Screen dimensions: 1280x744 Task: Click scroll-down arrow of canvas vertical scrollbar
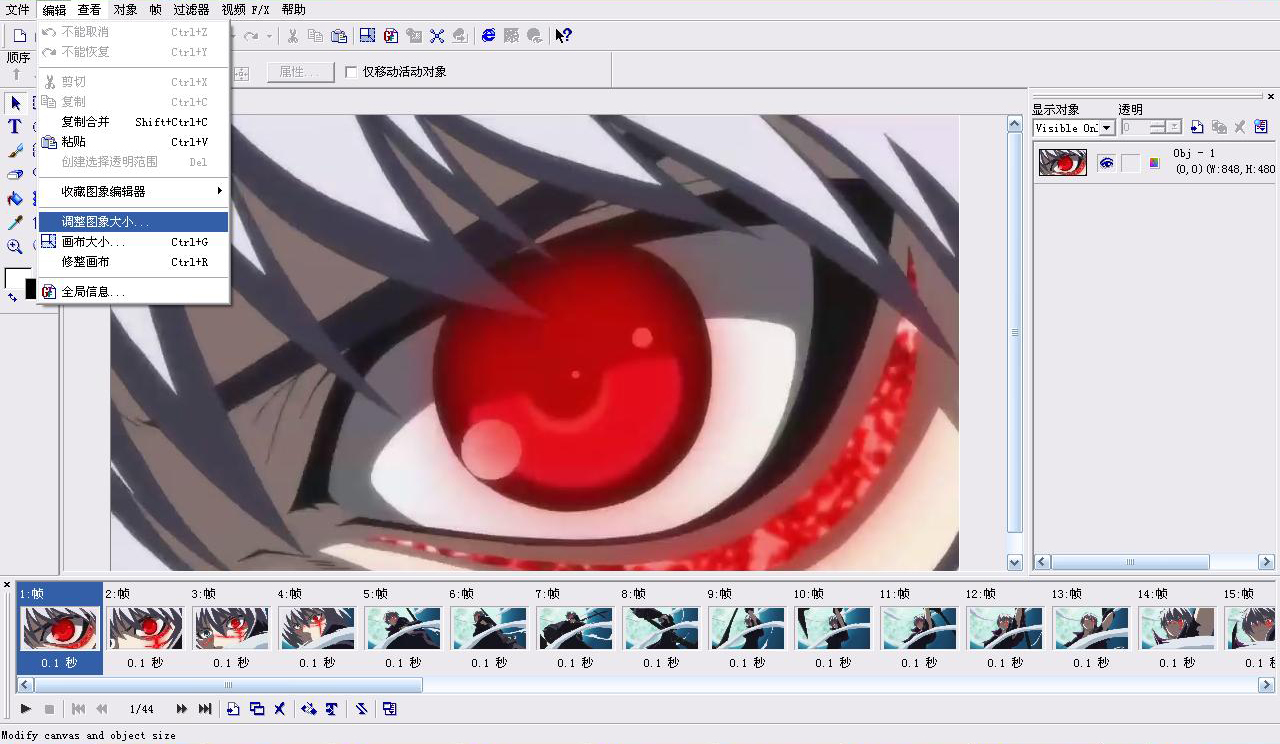click(1015, 563)
